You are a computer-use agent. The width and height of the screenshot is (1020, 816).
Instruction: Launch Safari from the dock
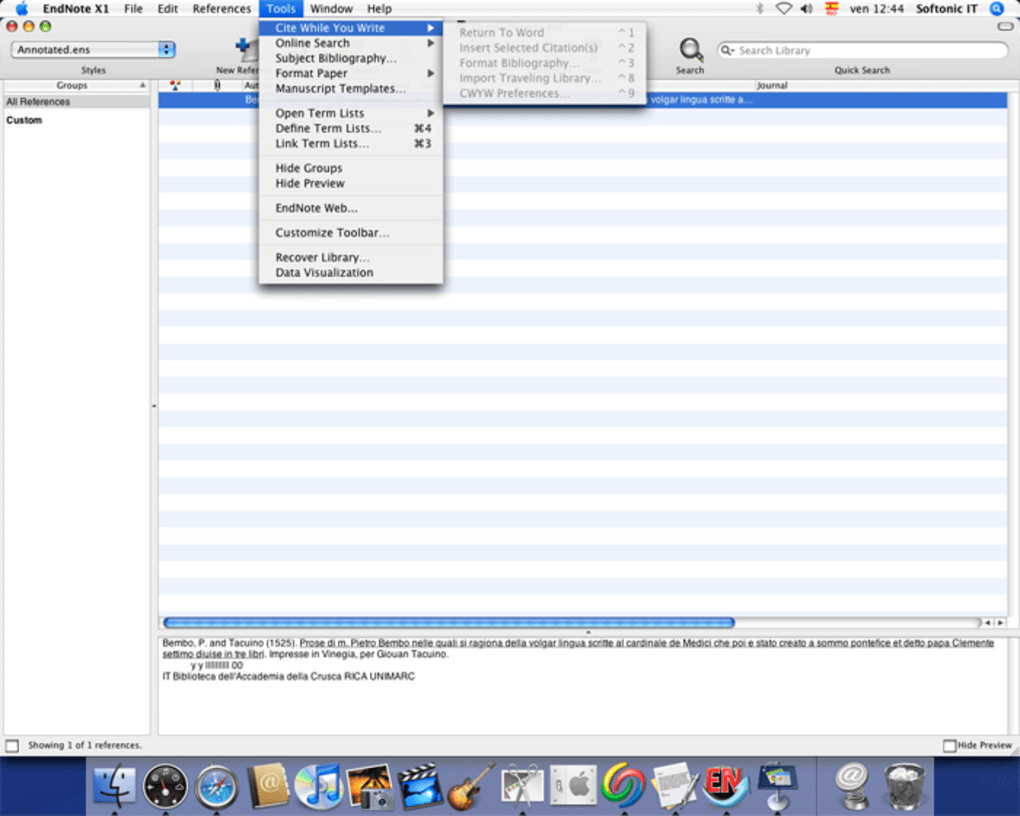[x=217, y=787]
